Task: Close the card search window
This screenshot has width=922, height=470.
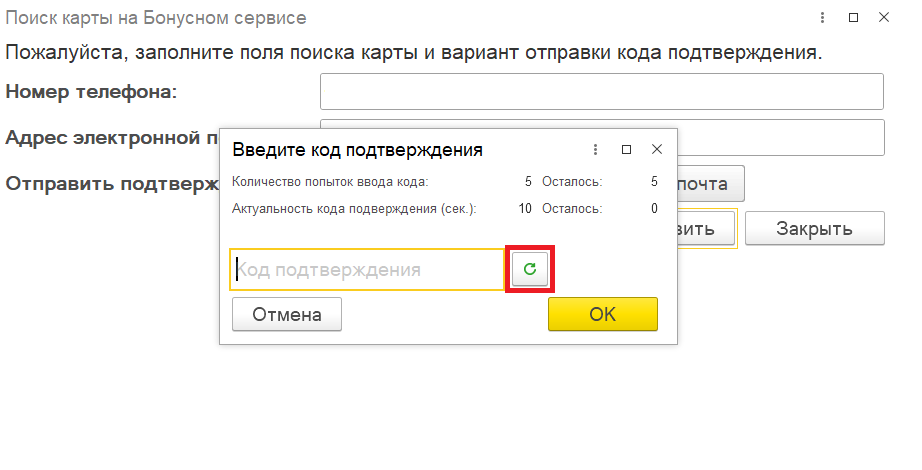Action: 884,18
